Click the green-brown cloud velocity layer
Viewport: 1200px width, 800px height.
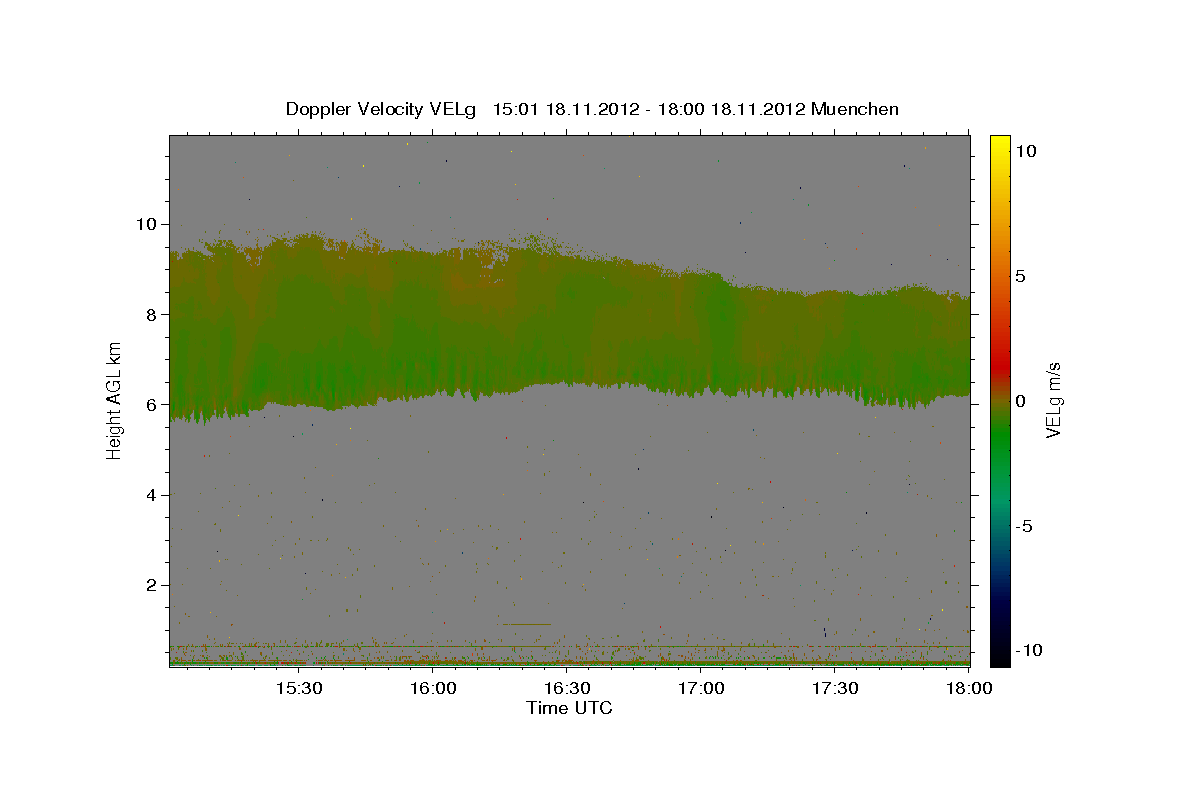click(x=569, y=330)
